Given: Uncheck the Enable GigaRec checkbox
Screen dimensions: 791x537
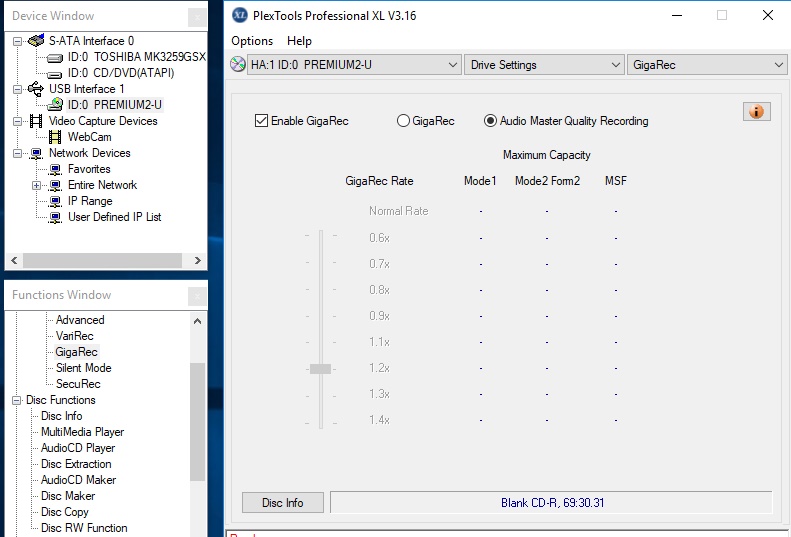Looking at the screenshot, I should point(261,121).
